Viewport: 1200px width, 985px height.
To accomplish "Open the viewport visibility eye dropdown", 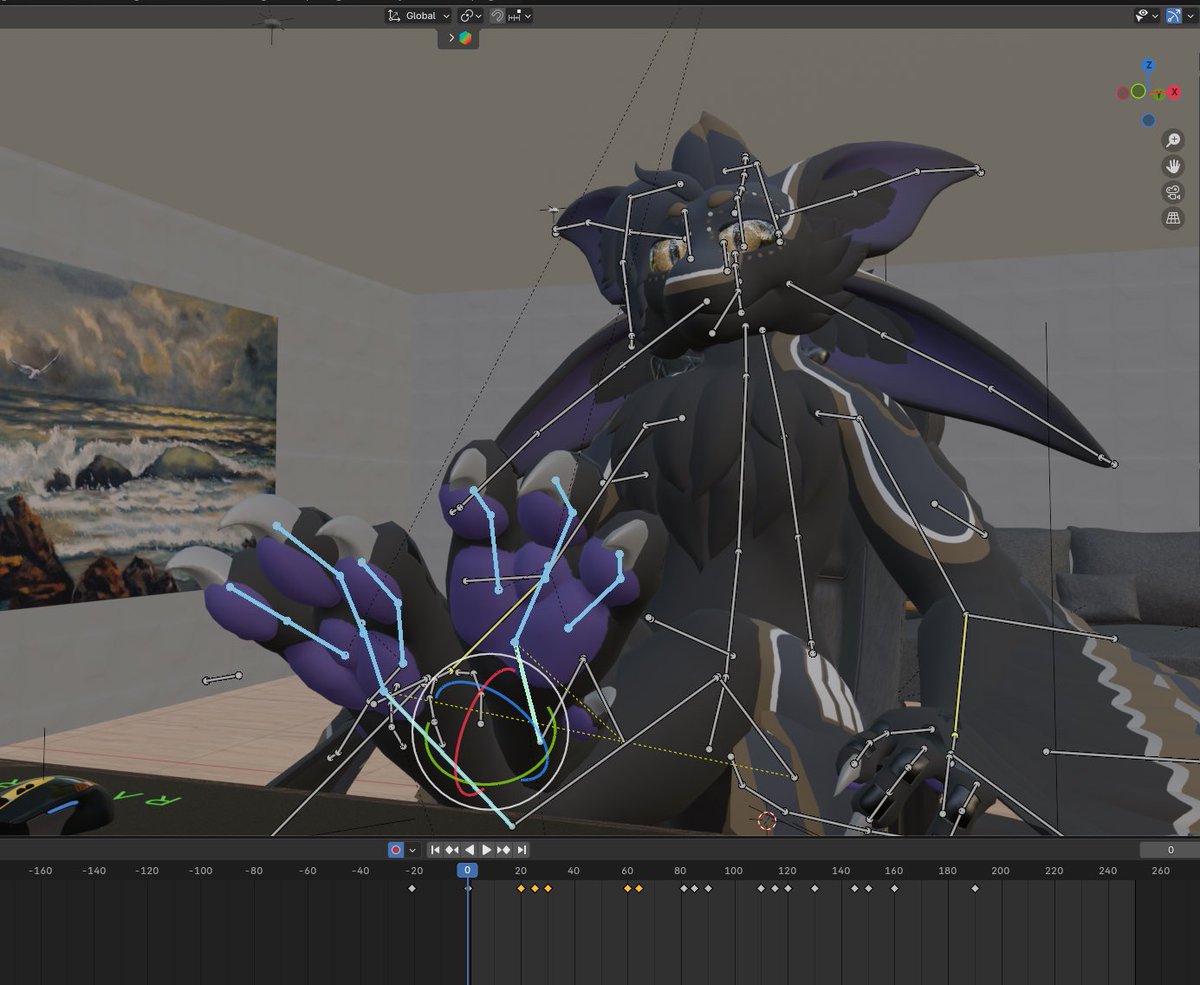I will (x=1146, y=15).
